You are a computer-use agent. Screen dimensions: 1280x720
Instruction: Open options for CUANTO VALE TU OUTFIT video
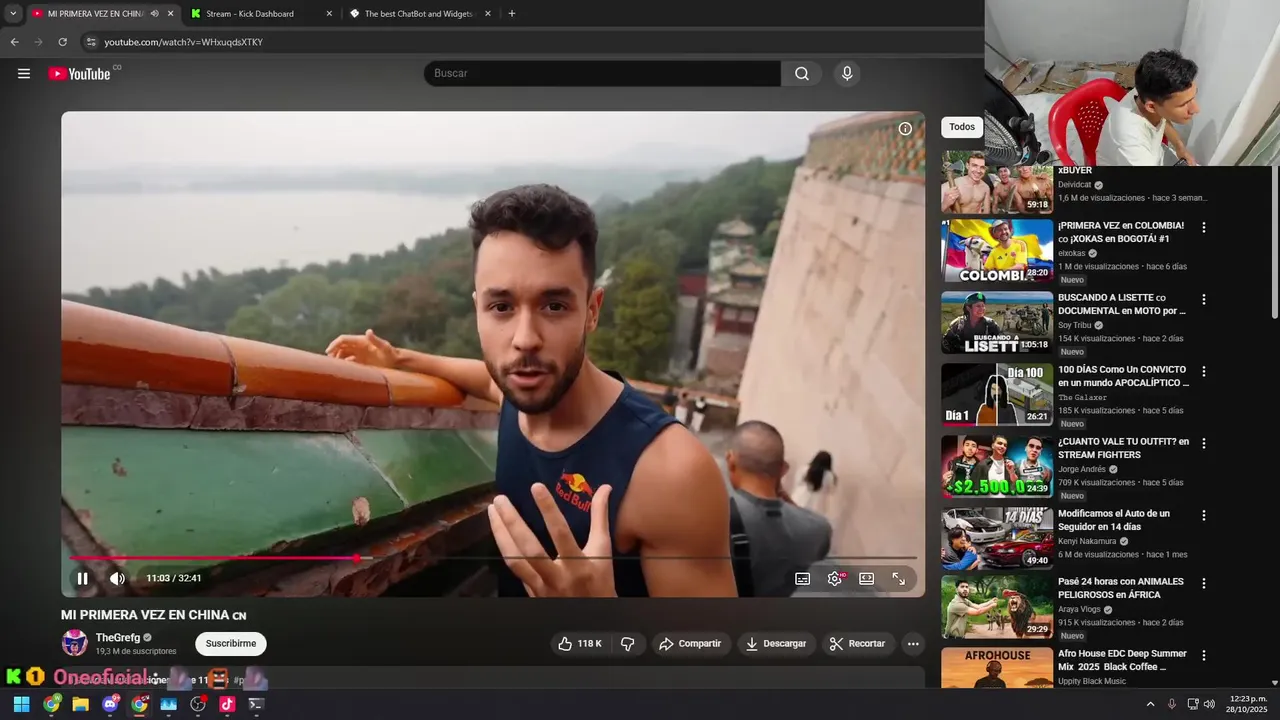pos(1204,443)
